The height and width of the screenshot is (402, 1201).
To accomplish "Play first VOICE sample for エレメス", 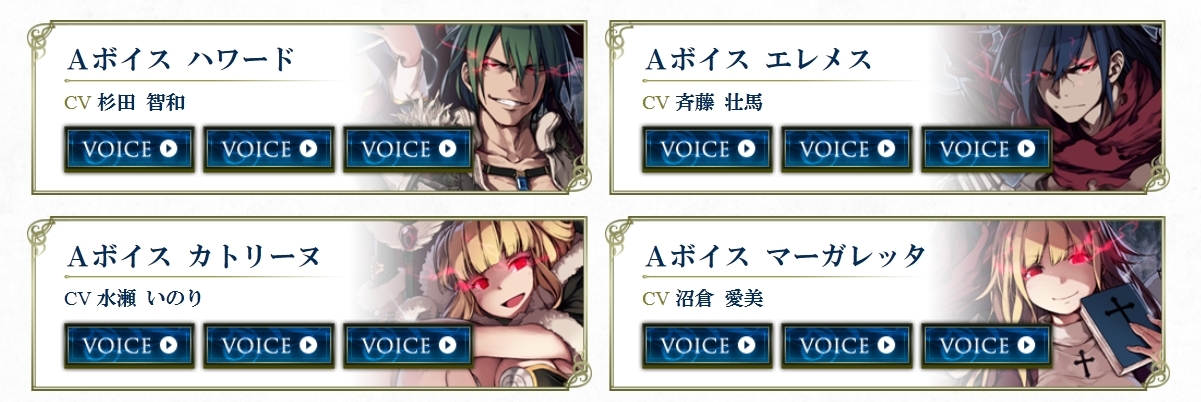I will click(x=706, y=149).
